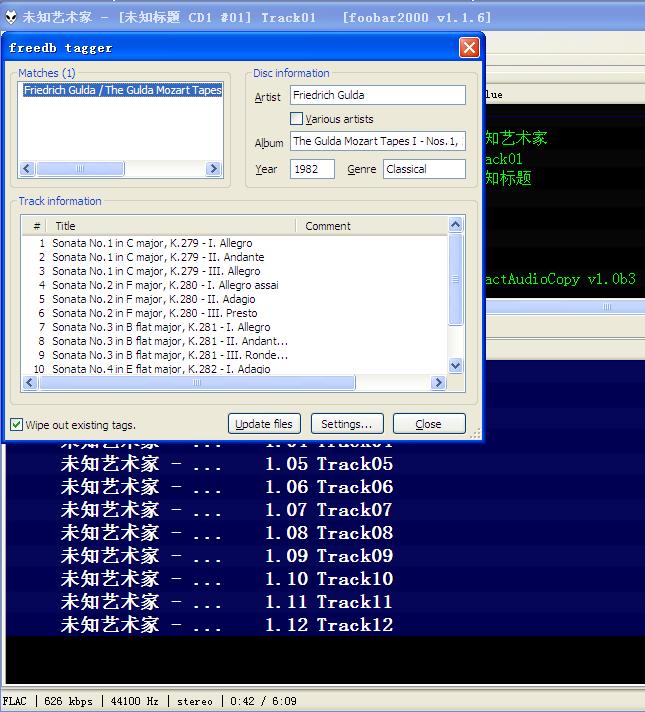Click the foobar2000 alien icon in the title bar
This screenshot has height=712, width=645.
coord(10,17)
